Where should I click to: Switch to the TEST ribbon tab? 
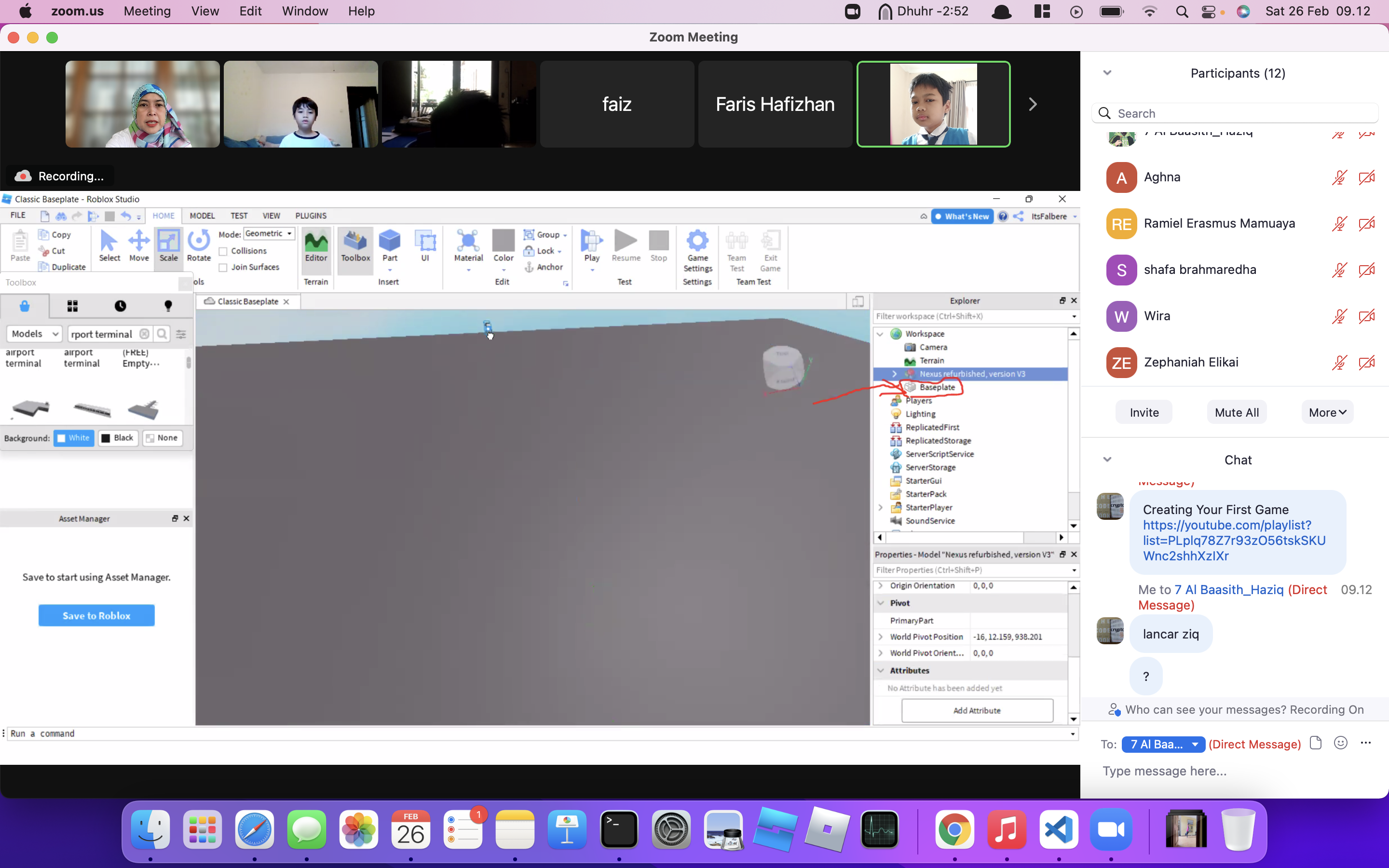coord(239,216)
